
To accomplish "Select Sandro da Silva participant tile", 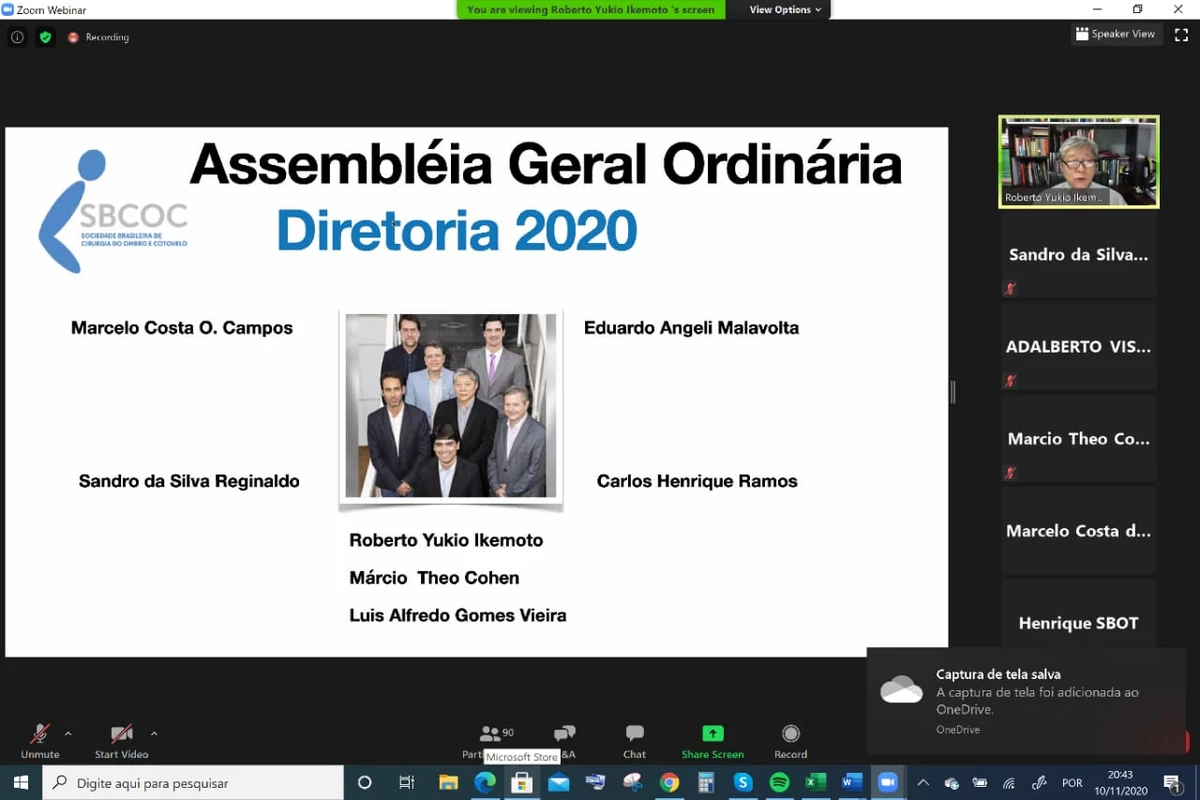I will [x=1079, y=255].
